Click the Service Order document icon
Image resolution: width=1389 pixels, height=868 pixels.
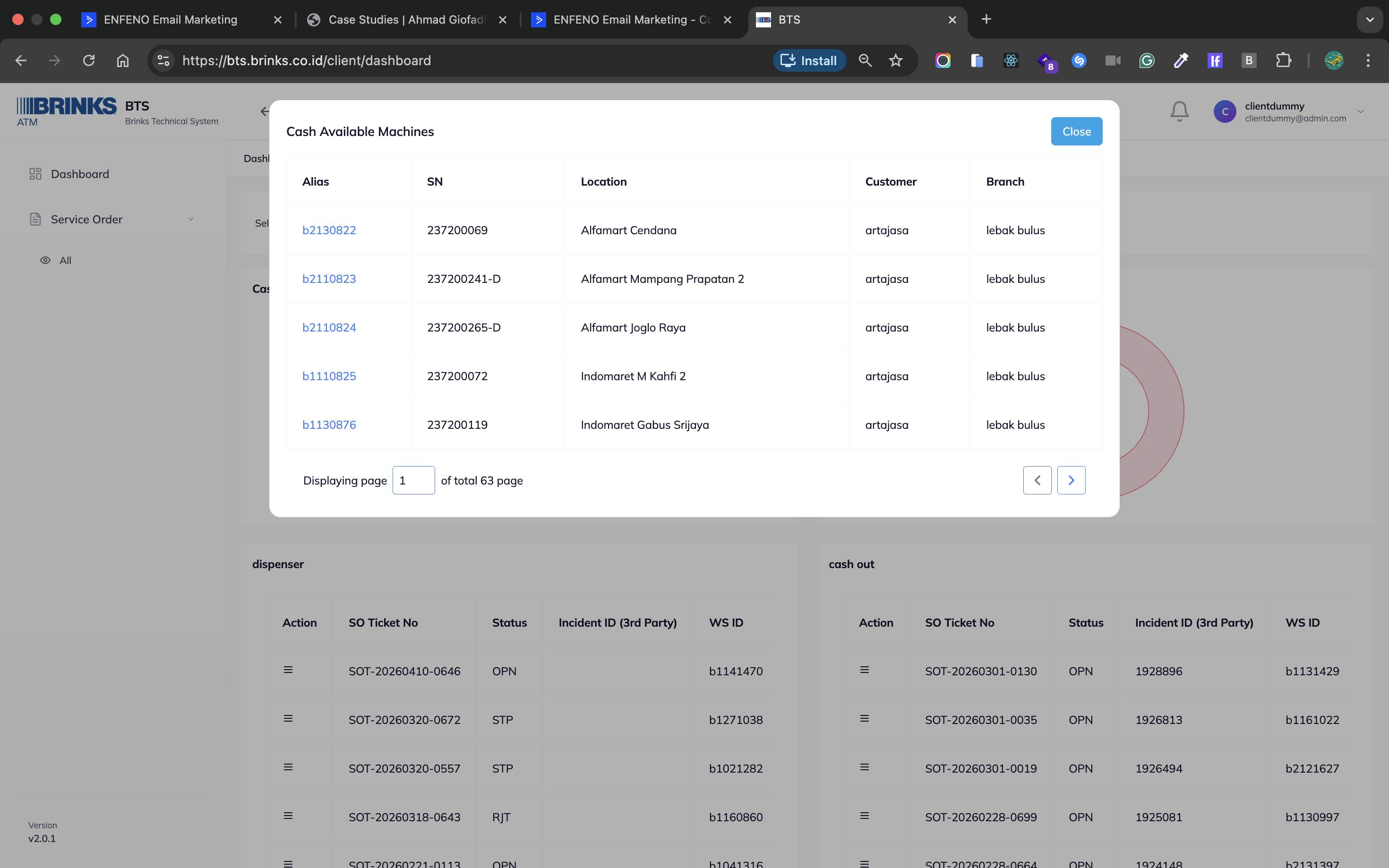coord(35,219)
